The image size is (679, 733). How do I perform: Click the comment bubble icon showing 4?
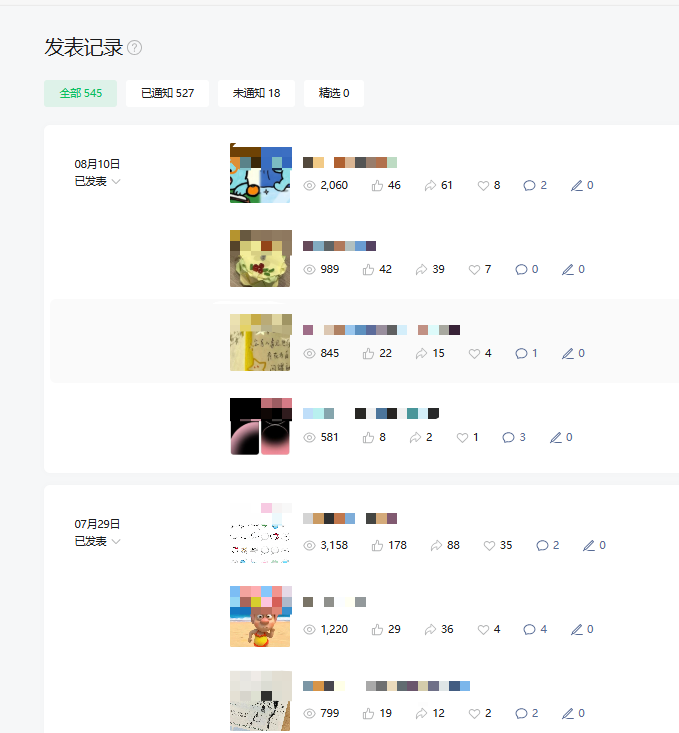pos(529,630)
